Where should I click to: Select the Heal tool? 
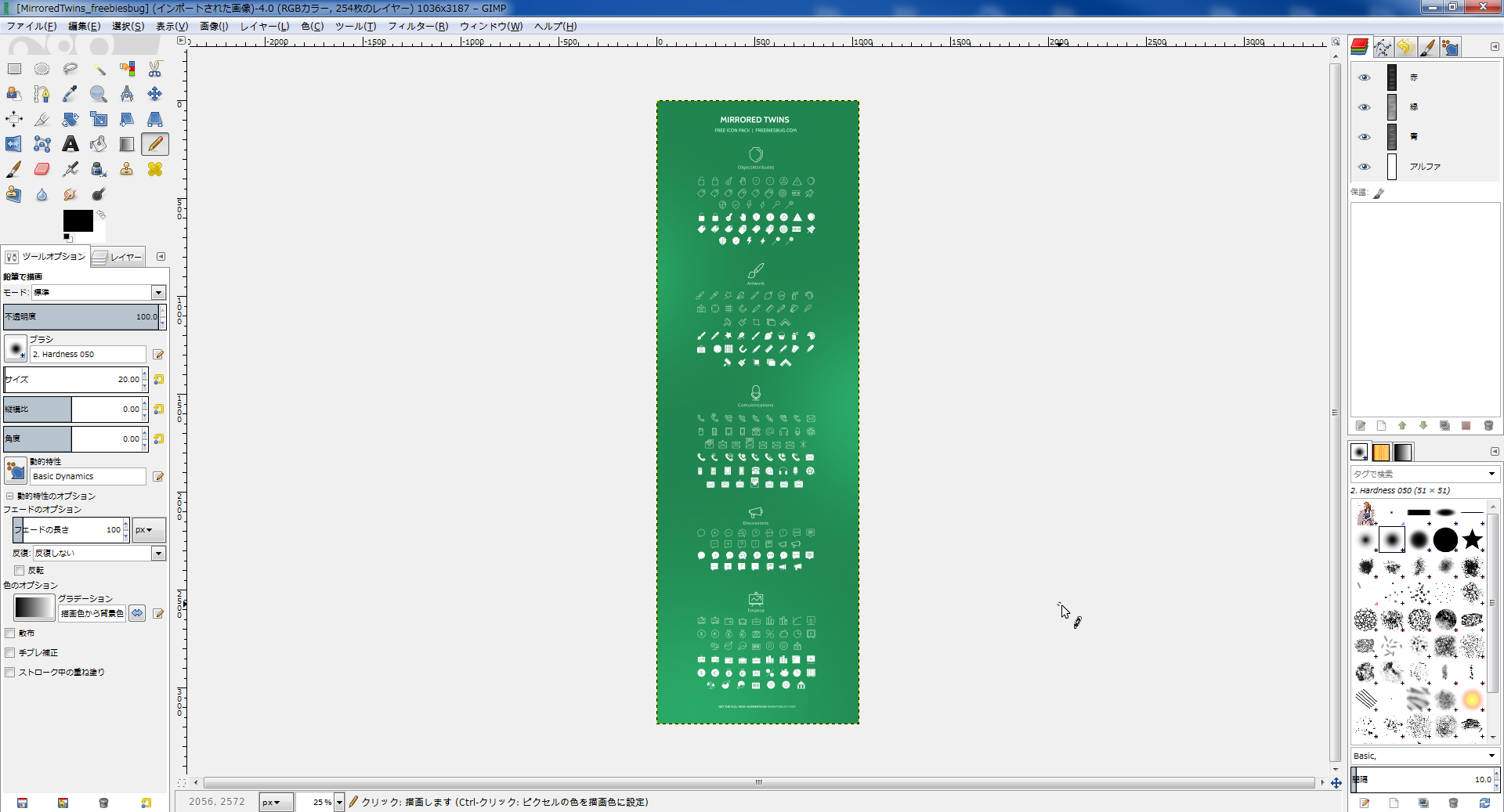click(155, 169)
